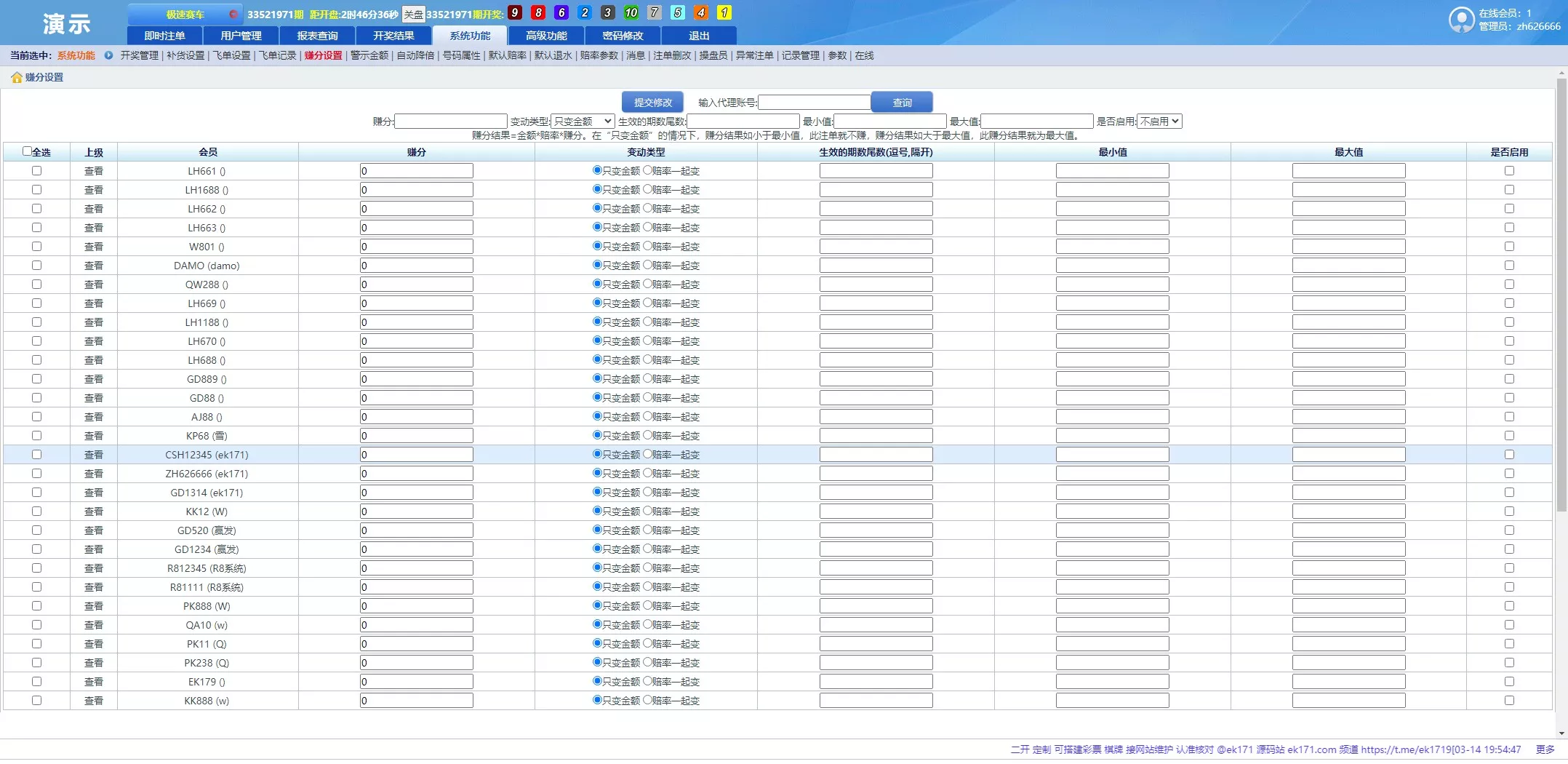Click the dark red number 9 ball
Screen dimensions: 1568x764
[515, 13]
